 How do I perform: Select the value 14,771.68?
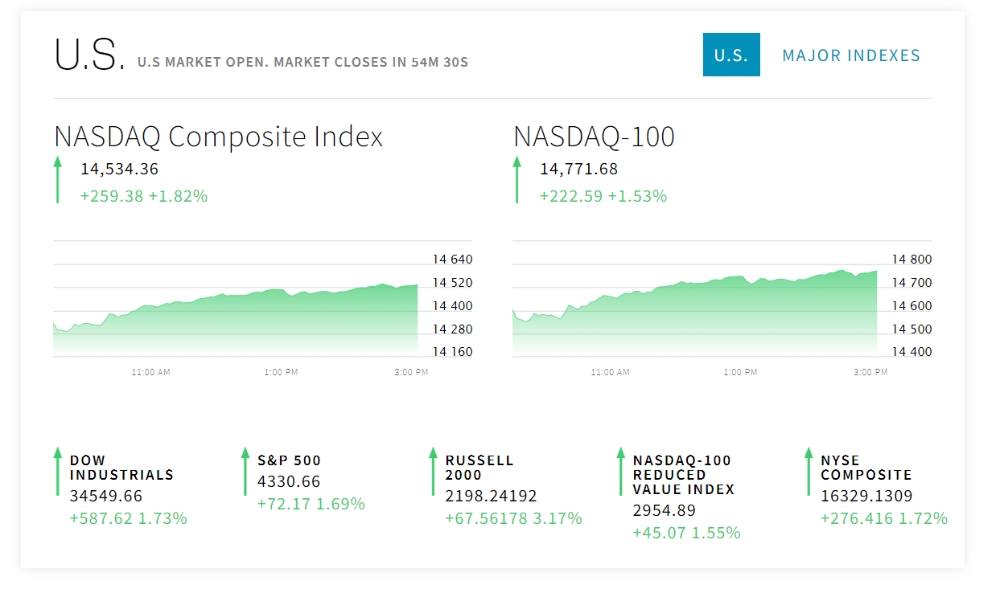tap(578, 169)
